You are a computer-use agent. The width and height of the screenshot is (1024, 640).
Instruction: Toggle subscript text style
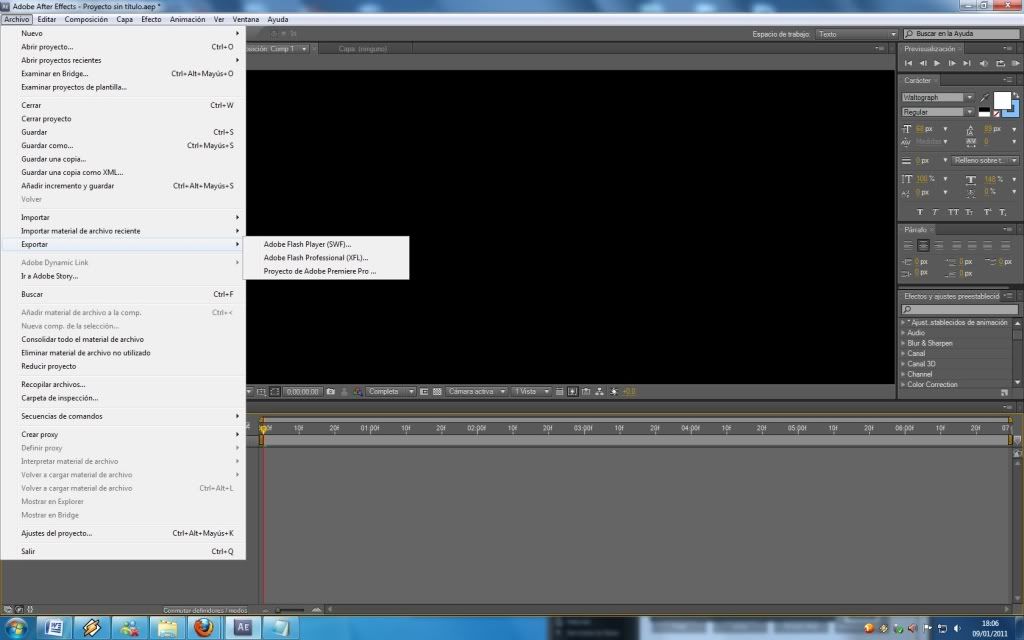[1003, 212]
